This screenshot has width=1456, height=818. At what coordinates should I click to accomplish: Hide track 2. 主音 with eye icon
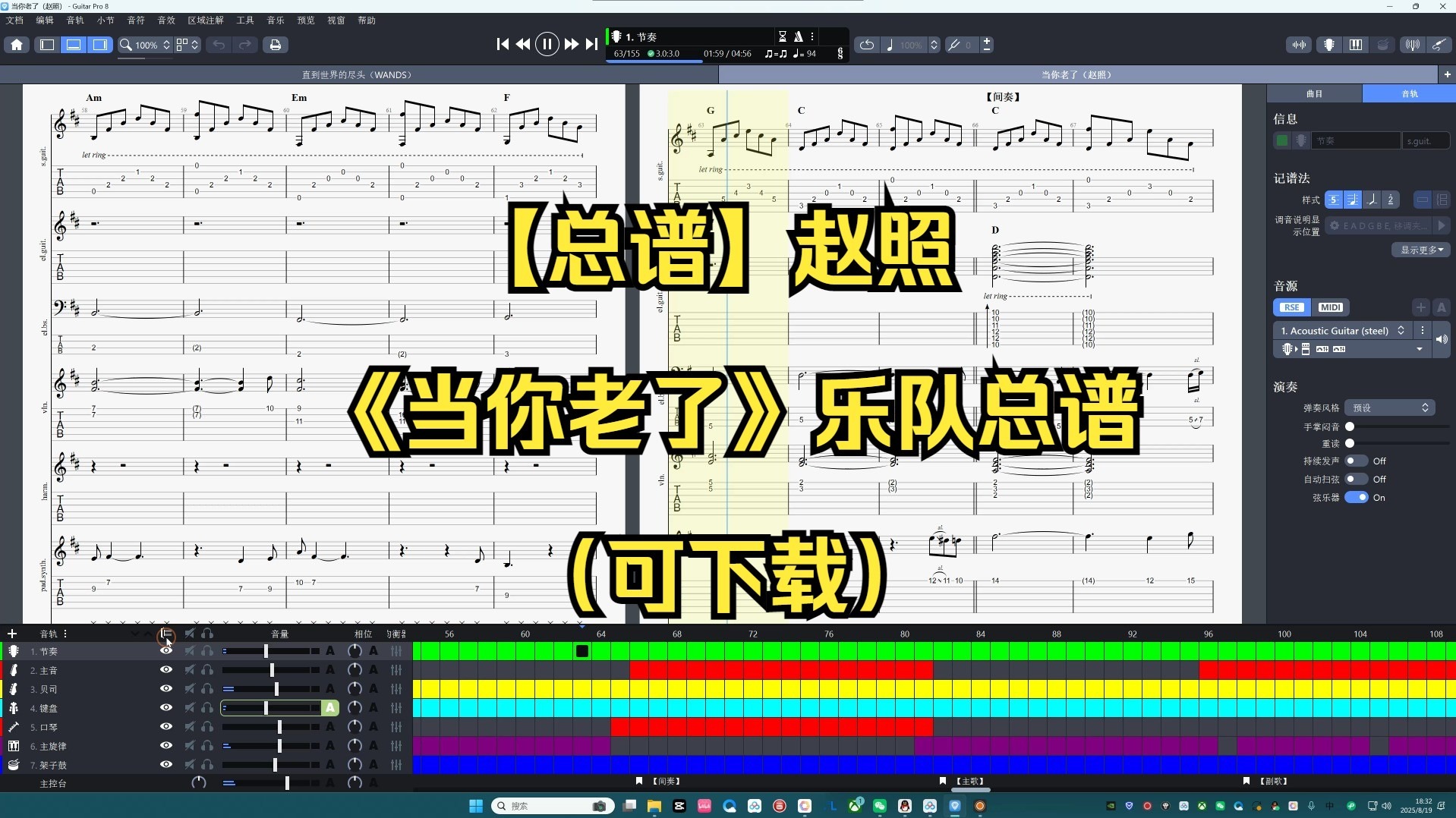point(165,669)
